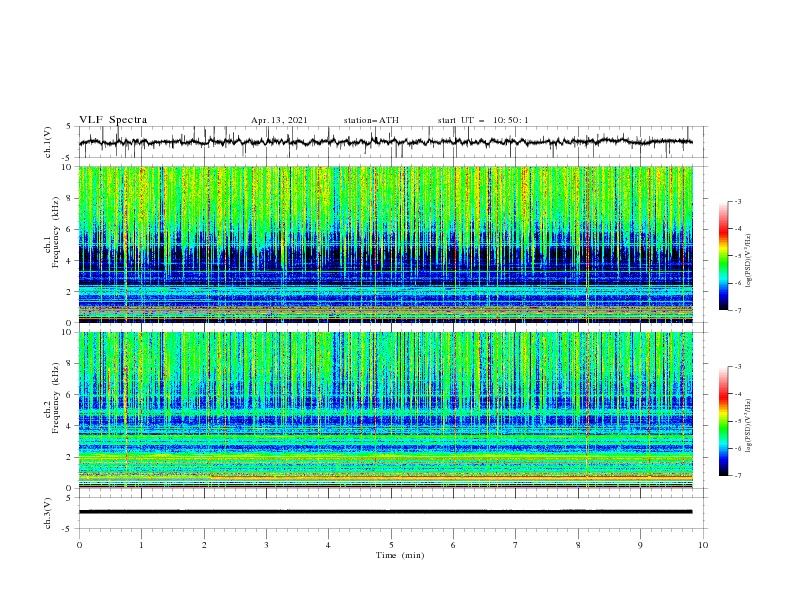Click the ch.2 PSD color bar
Viewport: 792px width, 612px height.
click(723, 421)
